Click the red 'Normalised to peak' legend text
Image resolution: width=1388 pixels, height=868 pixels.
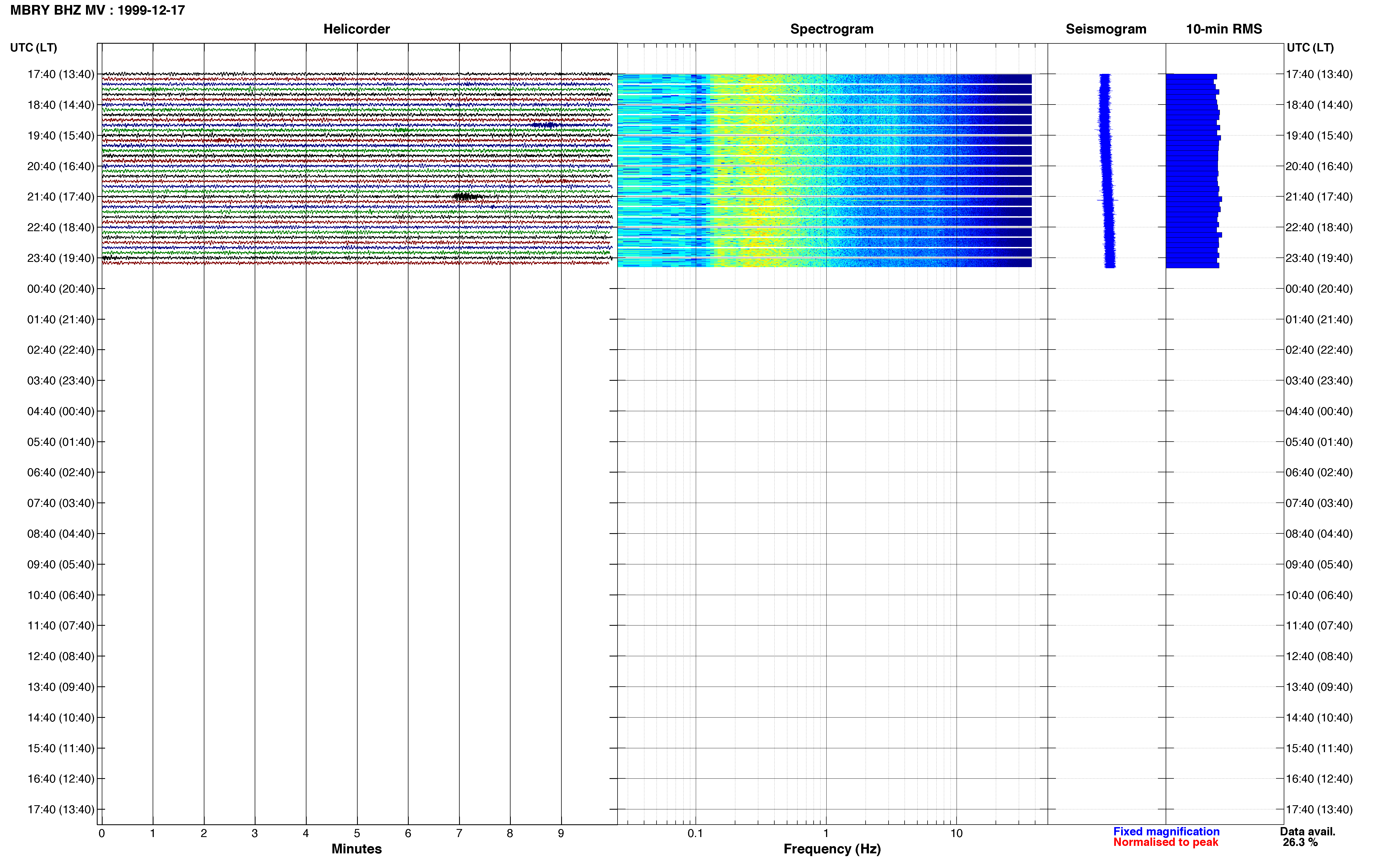point(1165,842)
